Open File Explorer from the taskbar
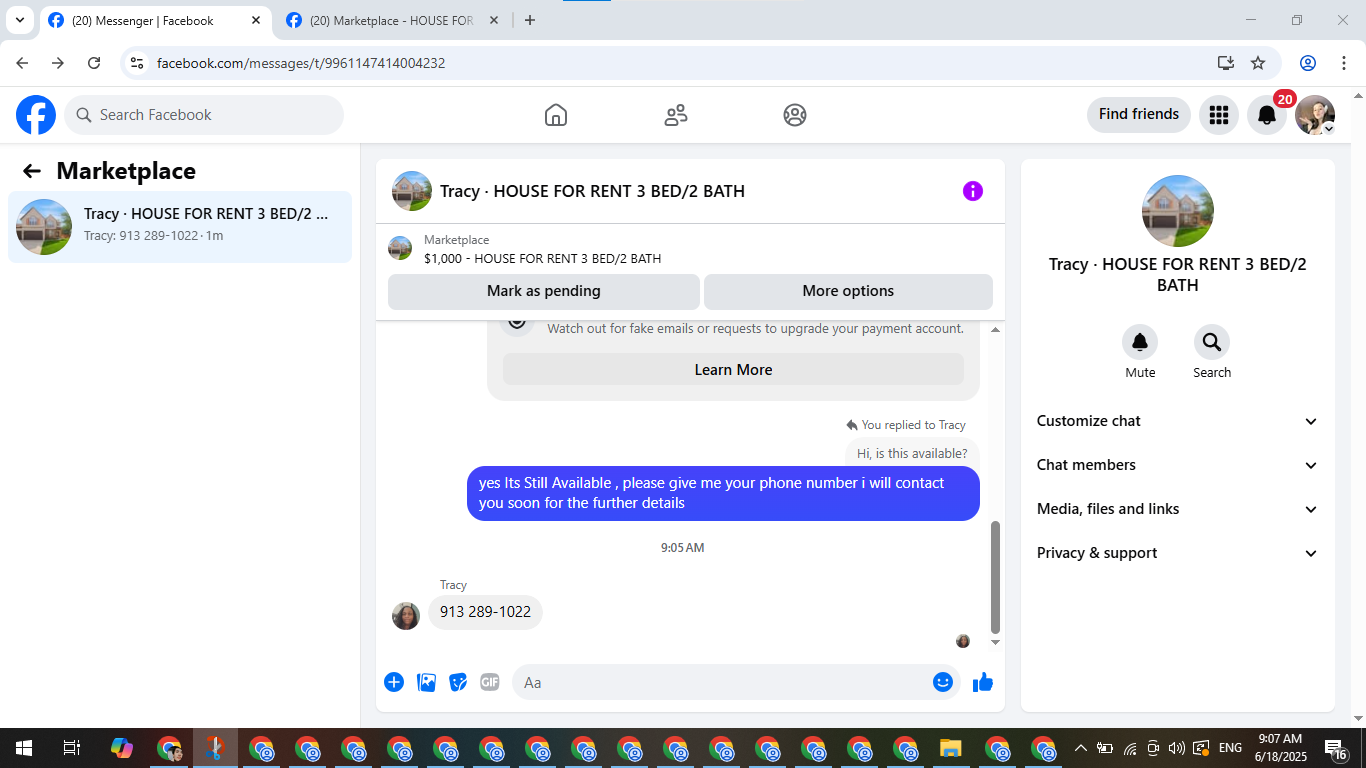 click(x=950, y=748)
